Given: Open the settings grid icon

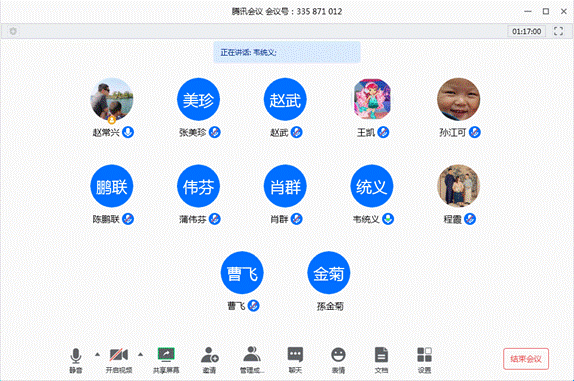Looking at the screenshot, I should [x=424, y=355].
